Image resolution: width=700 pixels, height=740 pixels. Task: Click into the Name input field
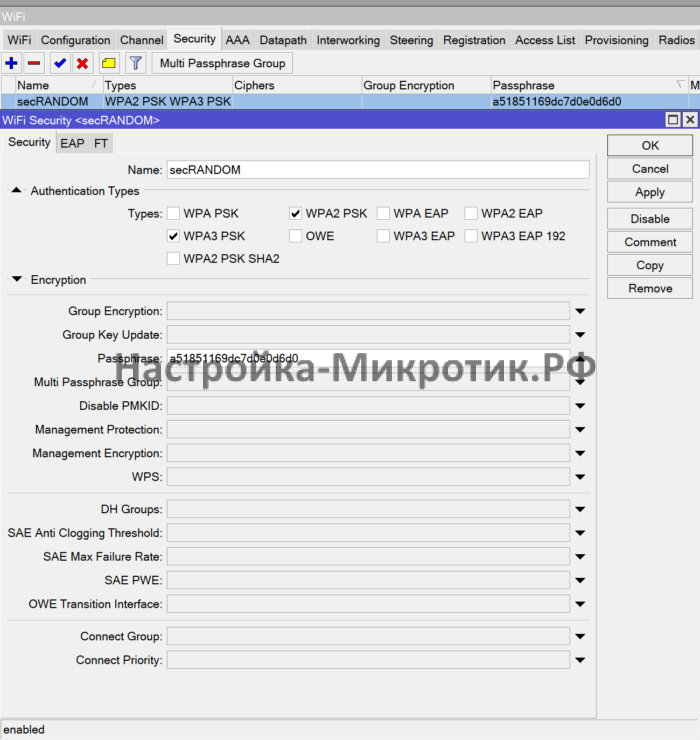pyautogui.click(x=378, y=169)
